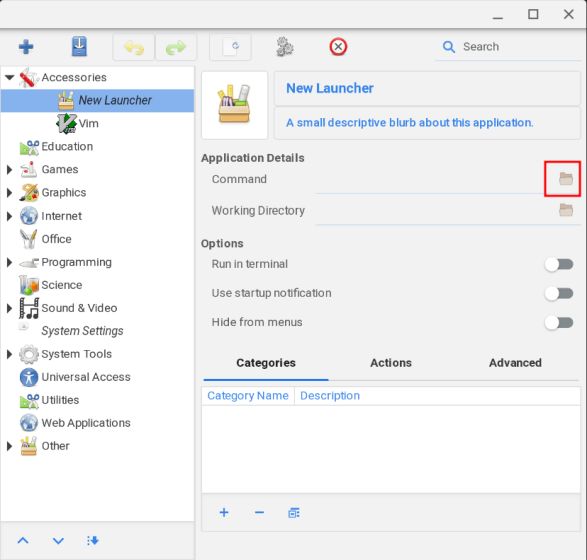Execute the launcher with the gears icon
Image resolution: width=587 pixels, height=560 pixels.
285,47
